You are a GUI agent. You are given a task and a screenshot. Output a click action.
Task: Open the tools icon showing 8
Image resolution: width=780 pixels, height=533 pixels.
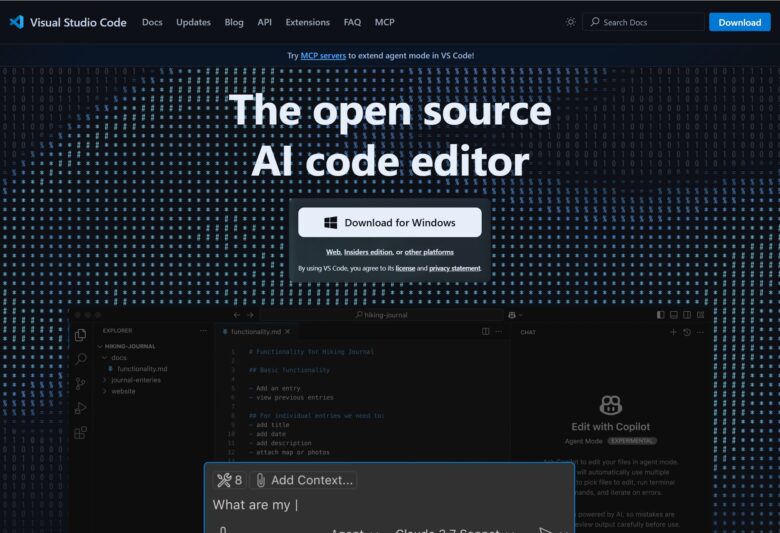point(229,480)
